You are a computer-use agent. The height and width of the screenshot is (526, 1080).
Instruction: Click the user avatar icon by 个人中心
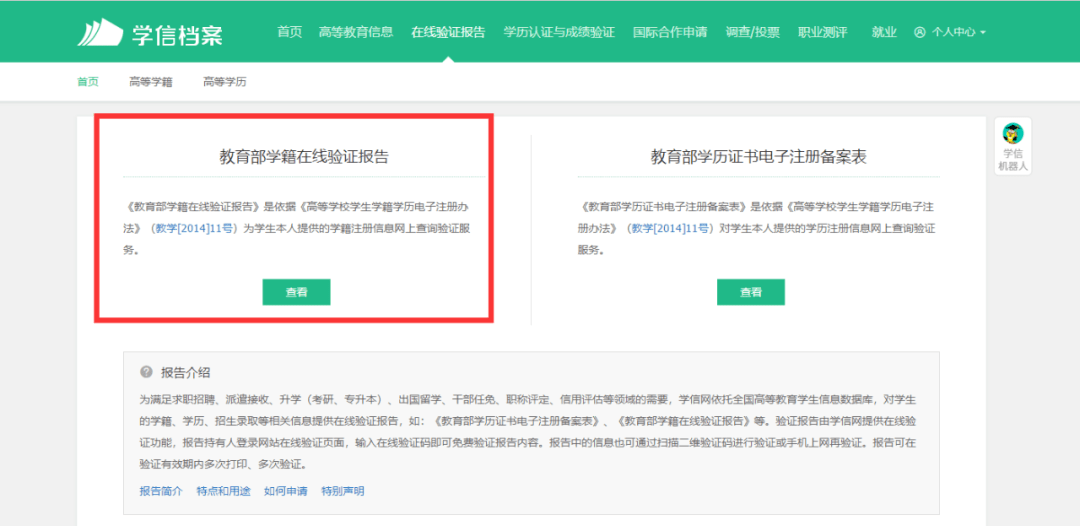920,32
